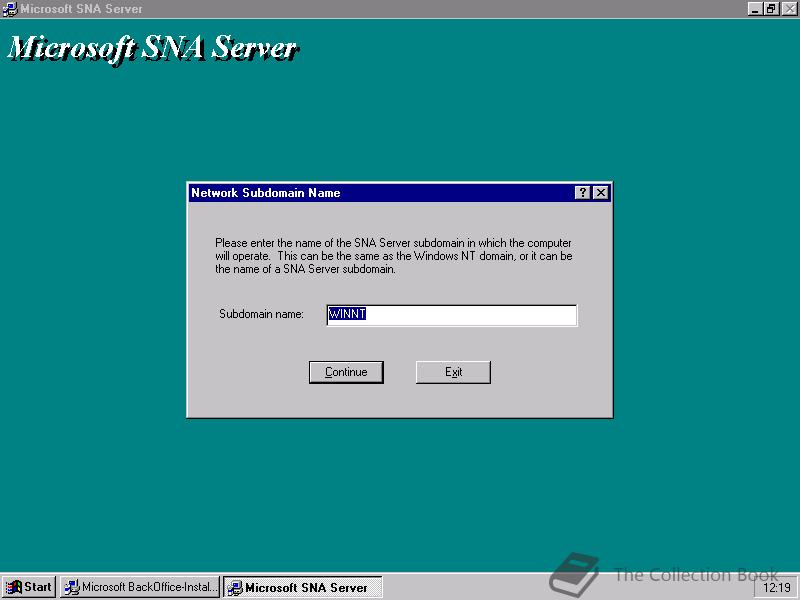Click the help question mark button in the dialog
Image resolution: width=800 pixels, height=600 pixels.
coord(582,192)
